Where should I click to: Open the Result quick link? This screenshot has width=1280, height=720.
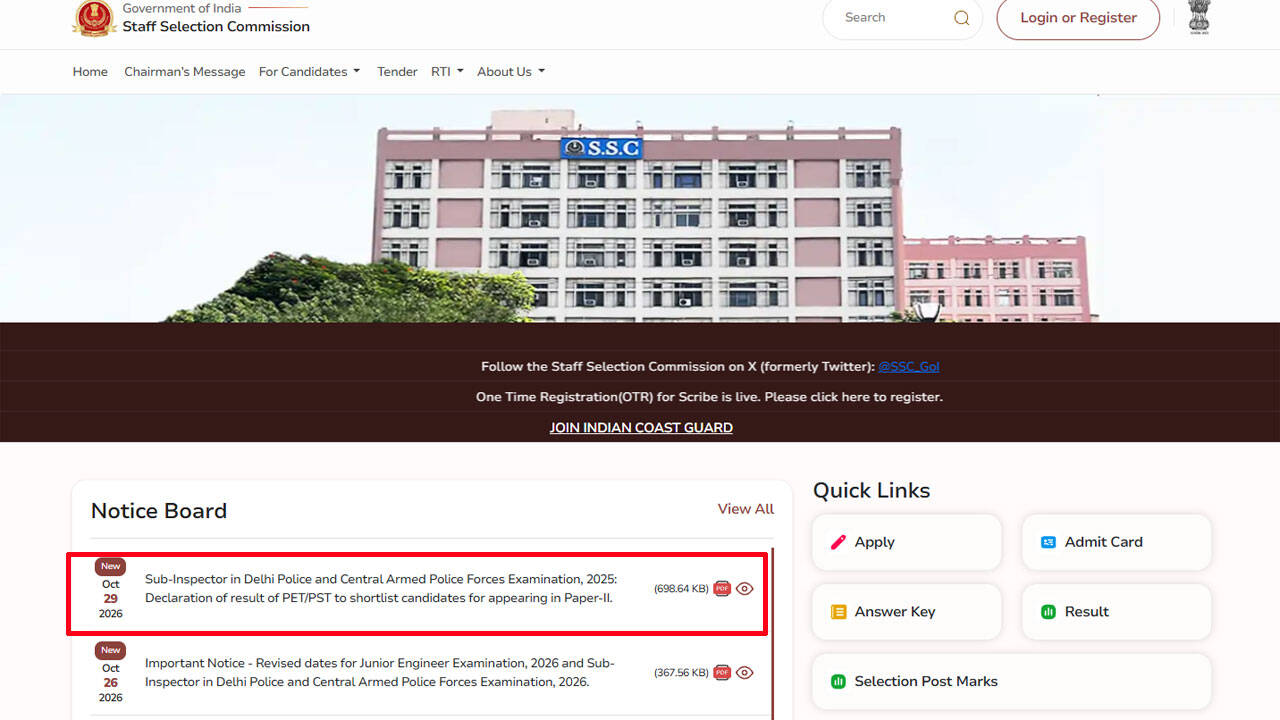(x=1116, y=612)
